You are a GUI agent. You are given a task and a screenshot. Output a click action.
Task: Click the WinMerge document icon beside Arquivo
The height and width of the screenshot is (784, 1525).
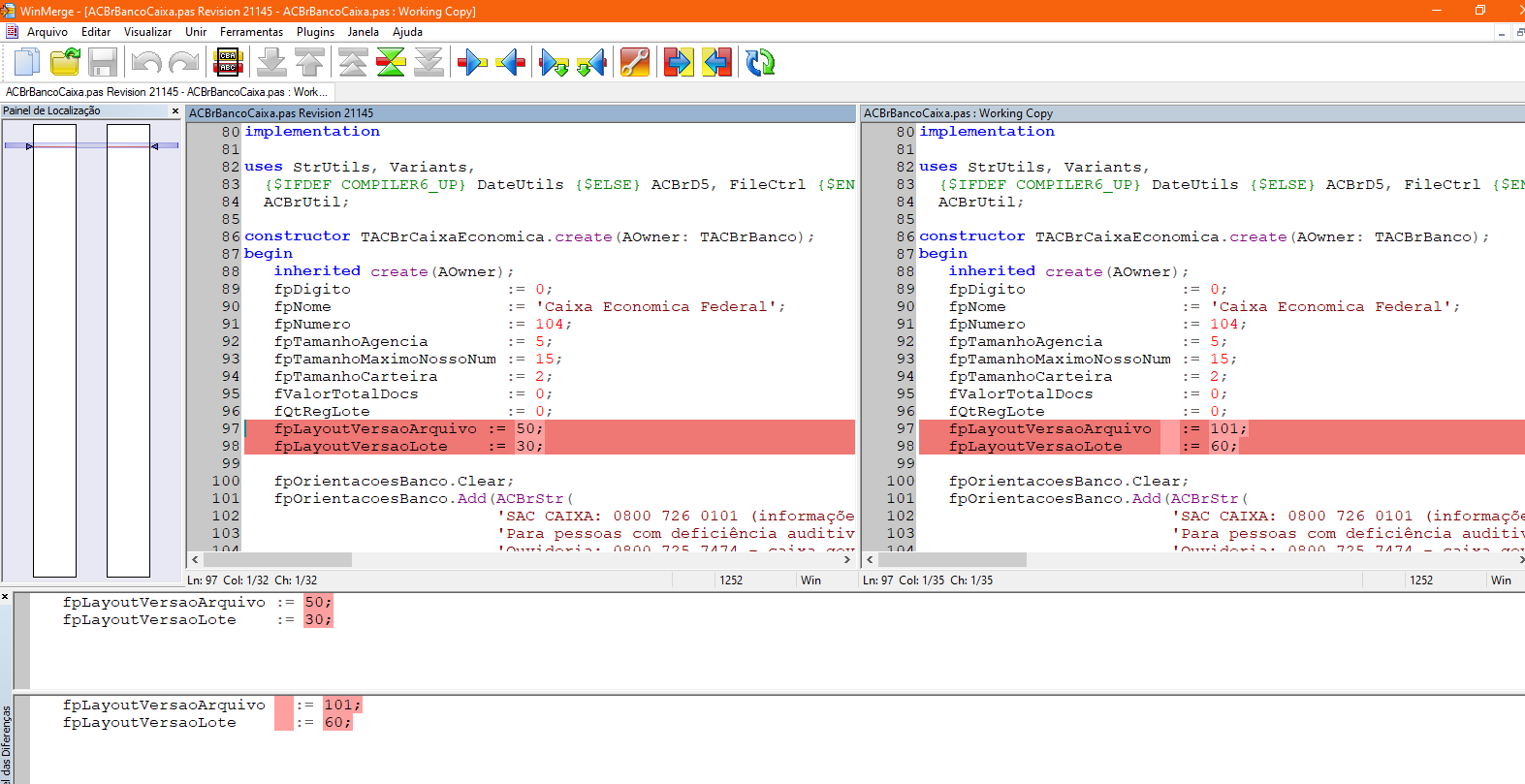pos(12,32)
